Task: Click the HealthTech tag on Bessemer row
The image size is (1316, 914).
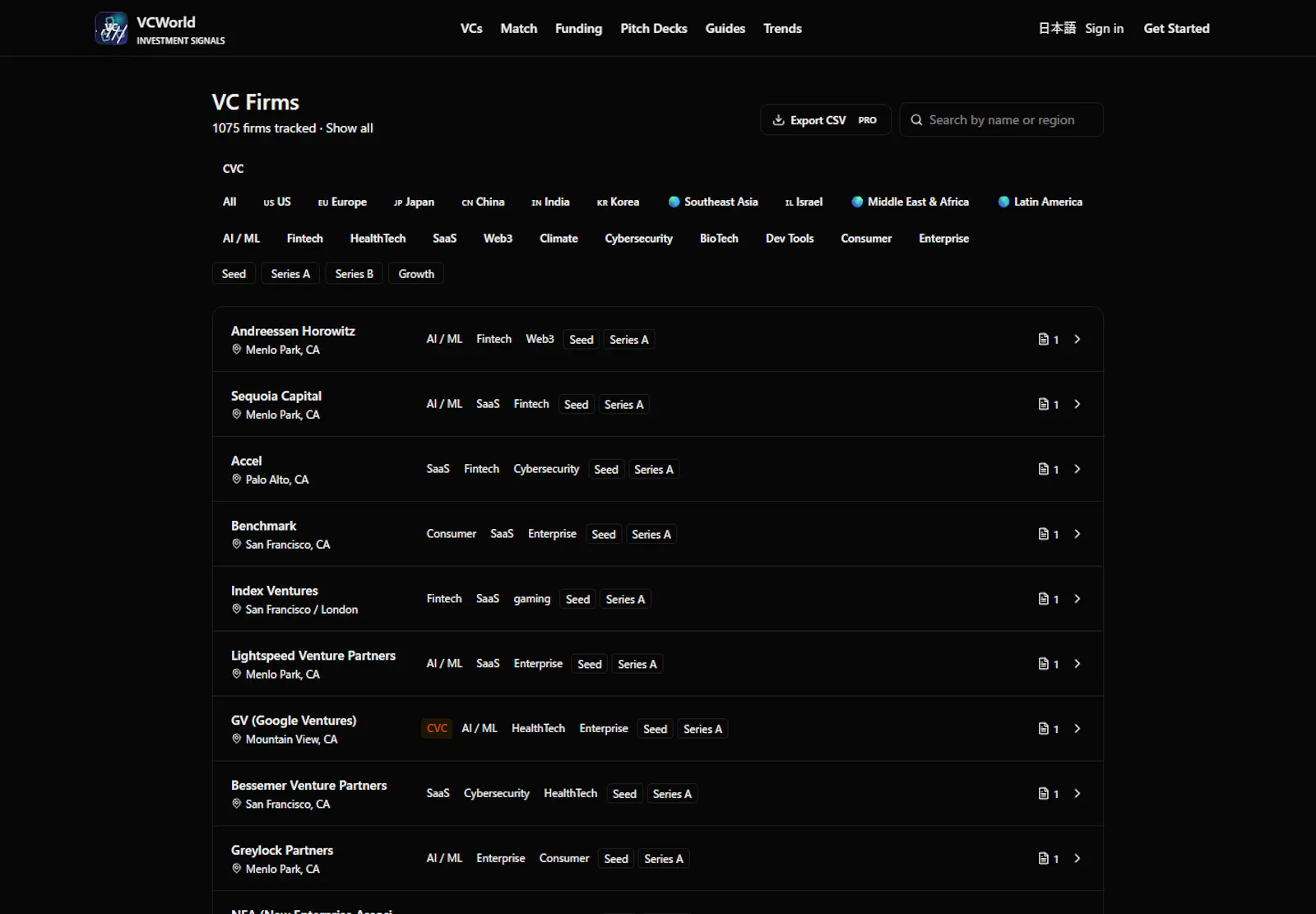Action: pos(571,794)
